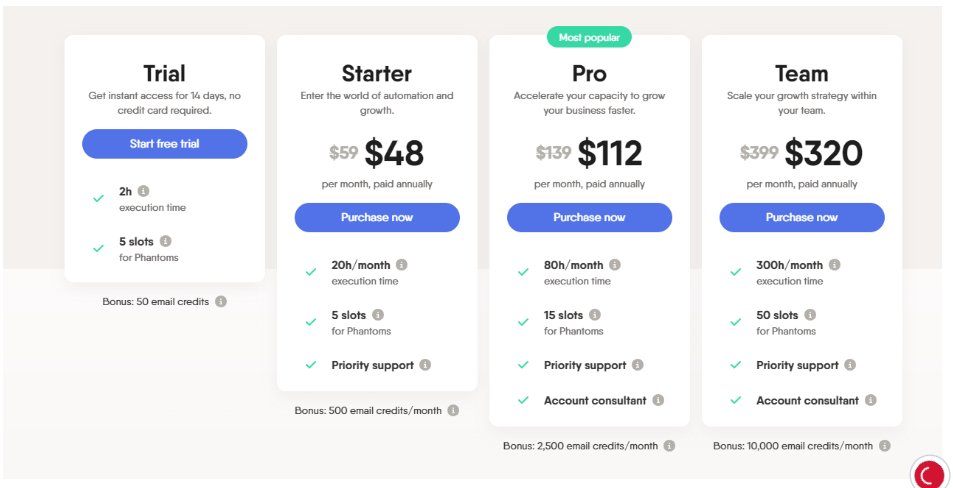Click the Most popular badge
Viewport: 953px width, 488px height.
[x=589, y=37]
